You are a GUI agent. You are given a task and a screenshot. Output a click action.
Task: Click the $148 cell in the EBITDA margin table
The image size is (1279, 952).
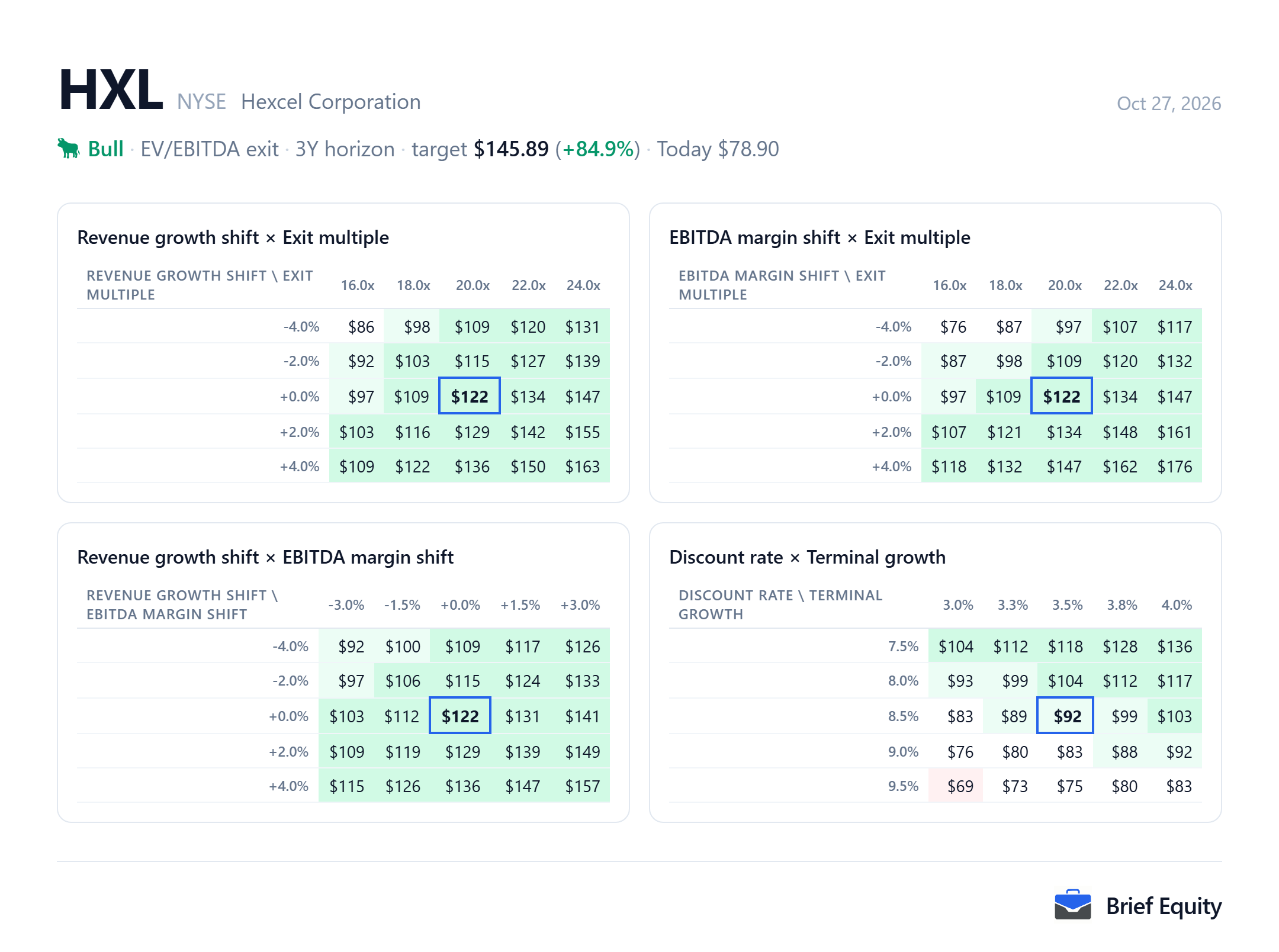point(1120,432)
